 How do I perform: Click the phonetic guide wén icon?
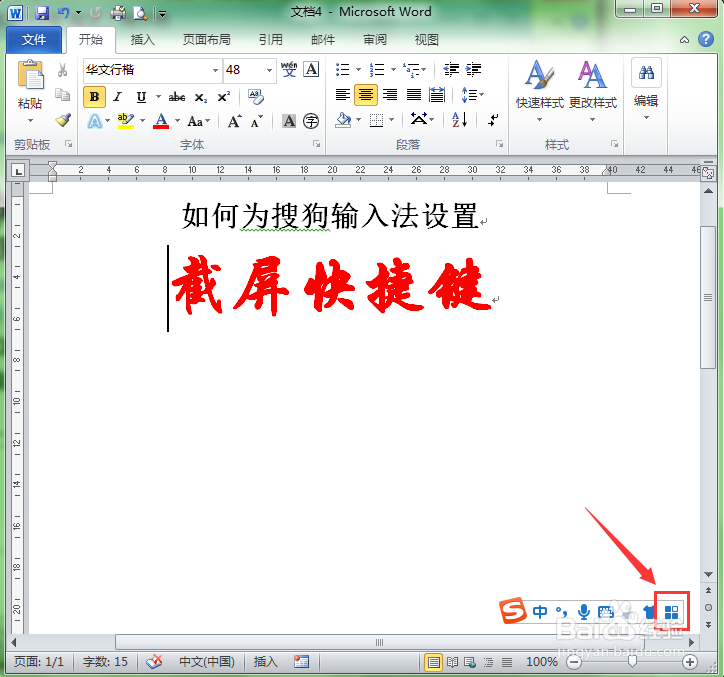289,70
